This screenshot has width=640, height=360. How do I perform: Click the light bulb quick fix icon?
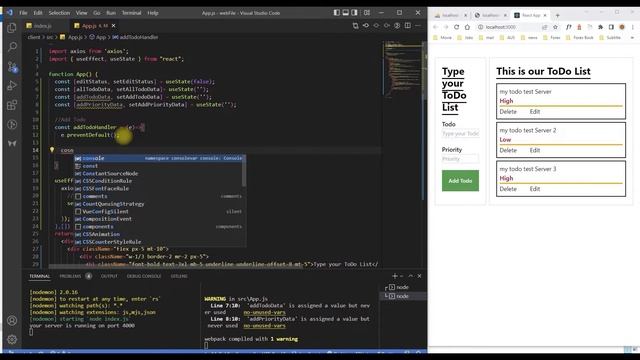[52, 150]
